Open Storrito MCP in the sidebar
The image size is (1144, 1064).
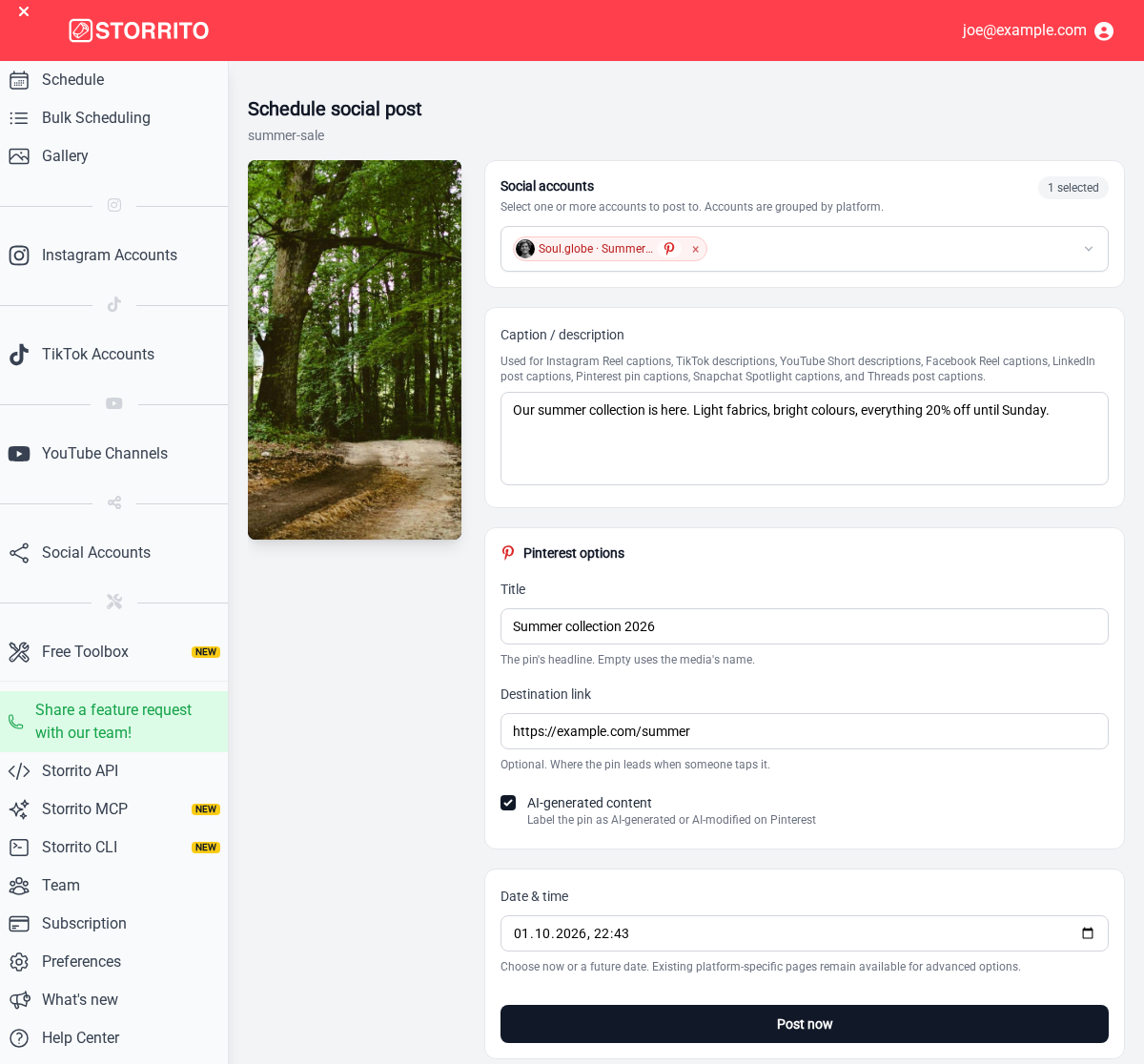pyautogui.click(x=114, y=809)
